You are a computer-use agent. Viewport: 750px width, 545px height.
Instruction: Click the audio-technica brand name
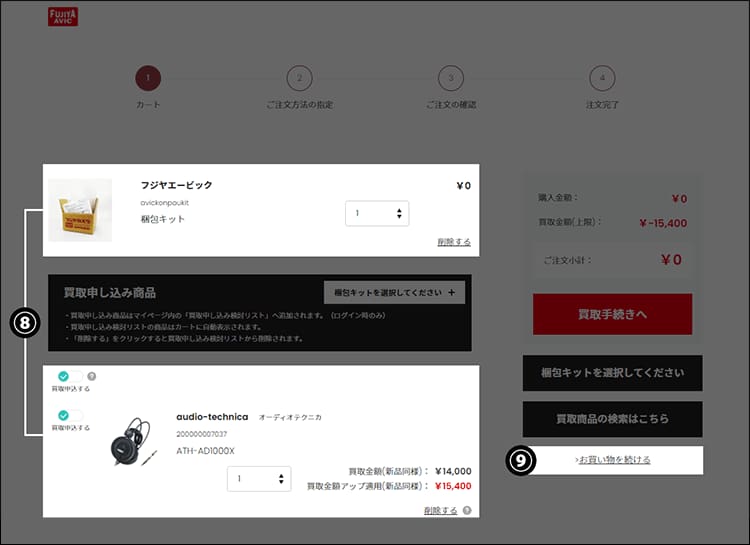click(x=212, y=417)
